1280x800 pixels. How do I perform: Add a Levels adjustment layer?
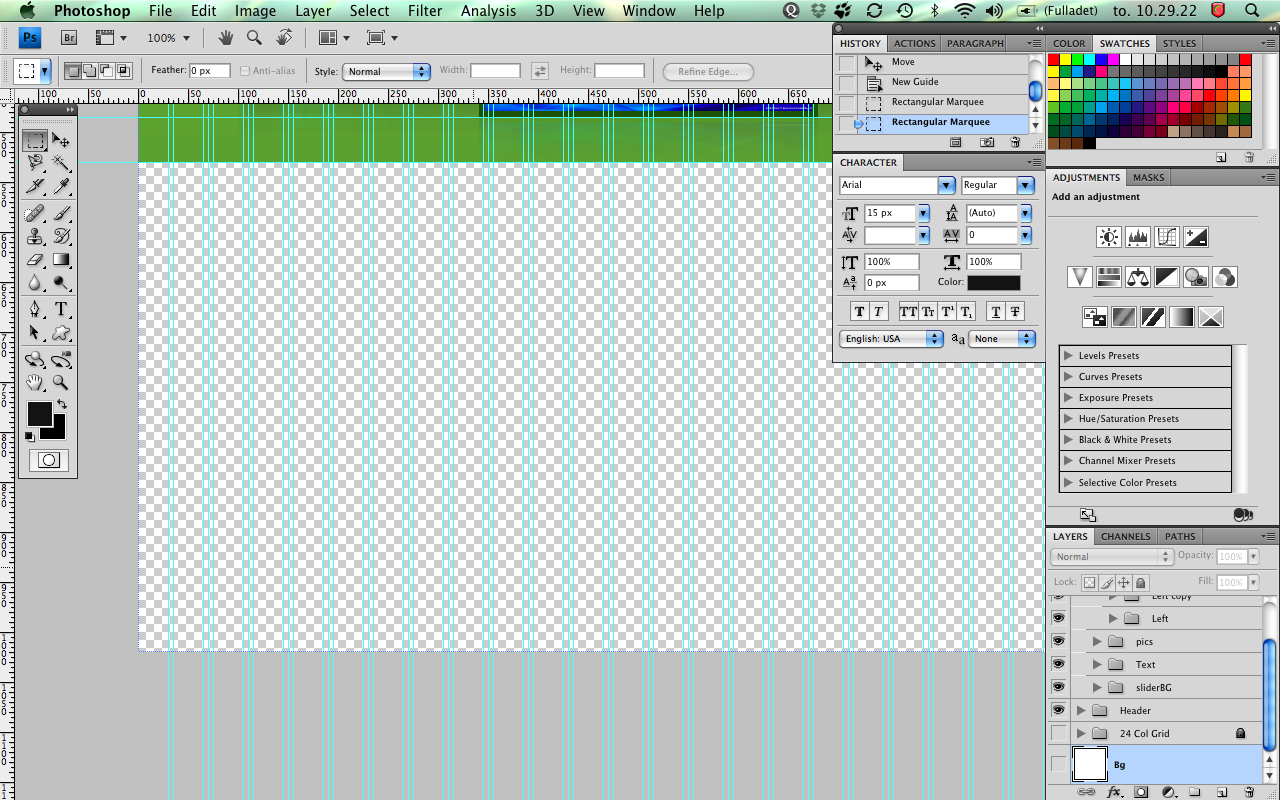[x=1138, y=237]
